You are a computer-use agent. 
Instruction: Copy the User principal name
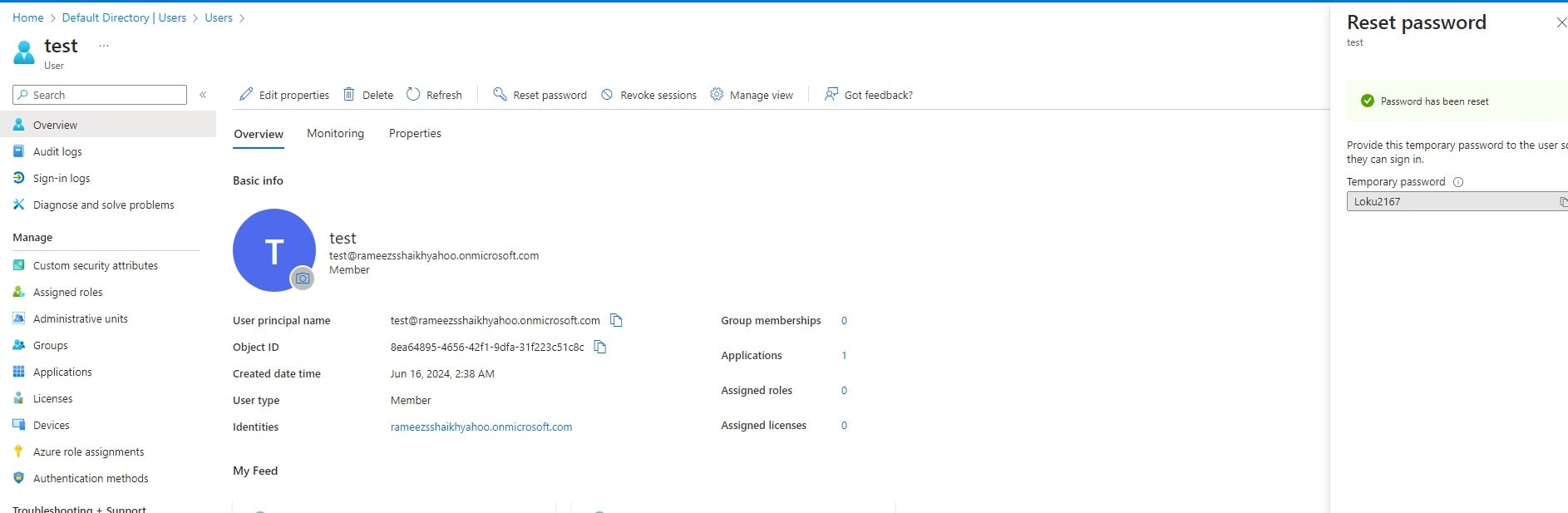tap(616, 320)
